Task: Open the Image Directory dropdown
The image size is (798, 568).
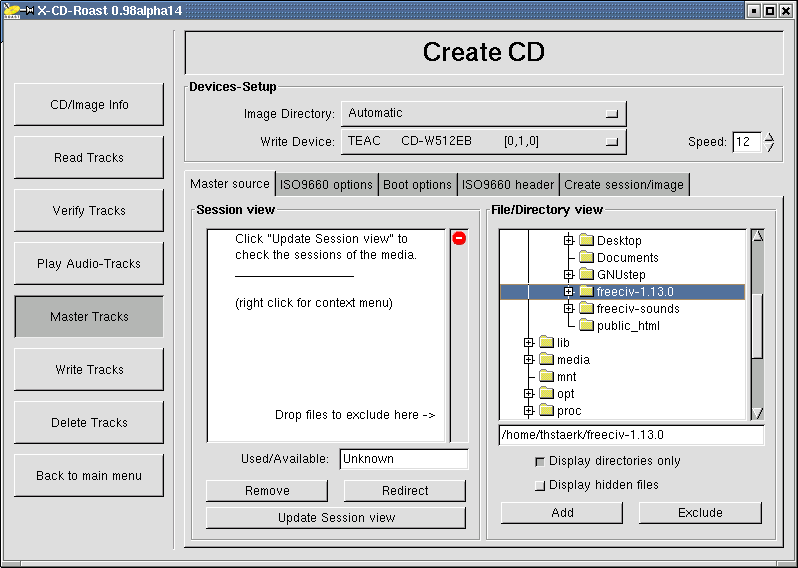Action: 483,113
